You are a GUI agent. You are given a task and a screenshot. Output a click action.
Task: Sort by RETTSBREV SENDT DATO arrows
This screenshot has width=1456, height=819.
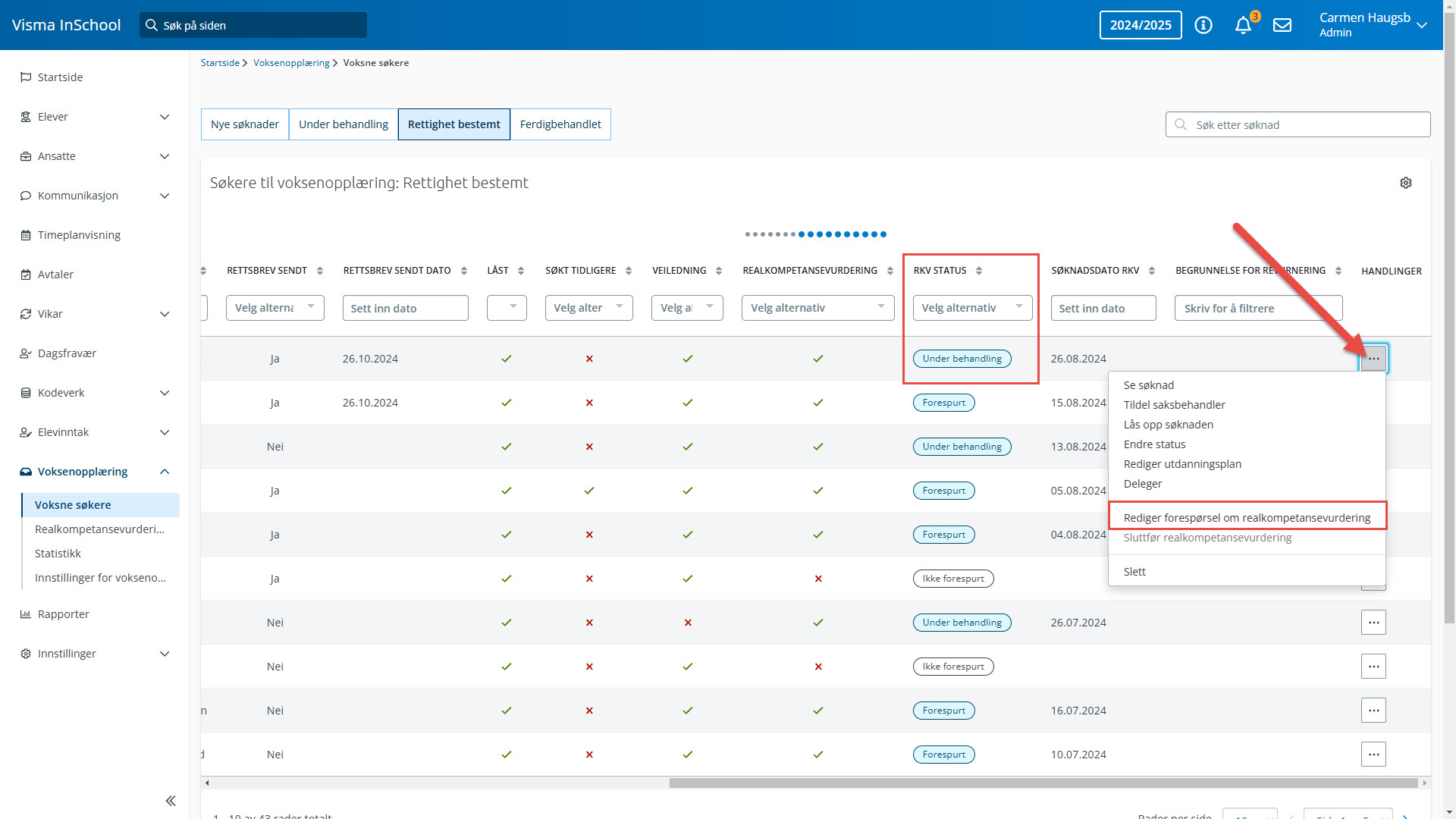click(464, 271)
